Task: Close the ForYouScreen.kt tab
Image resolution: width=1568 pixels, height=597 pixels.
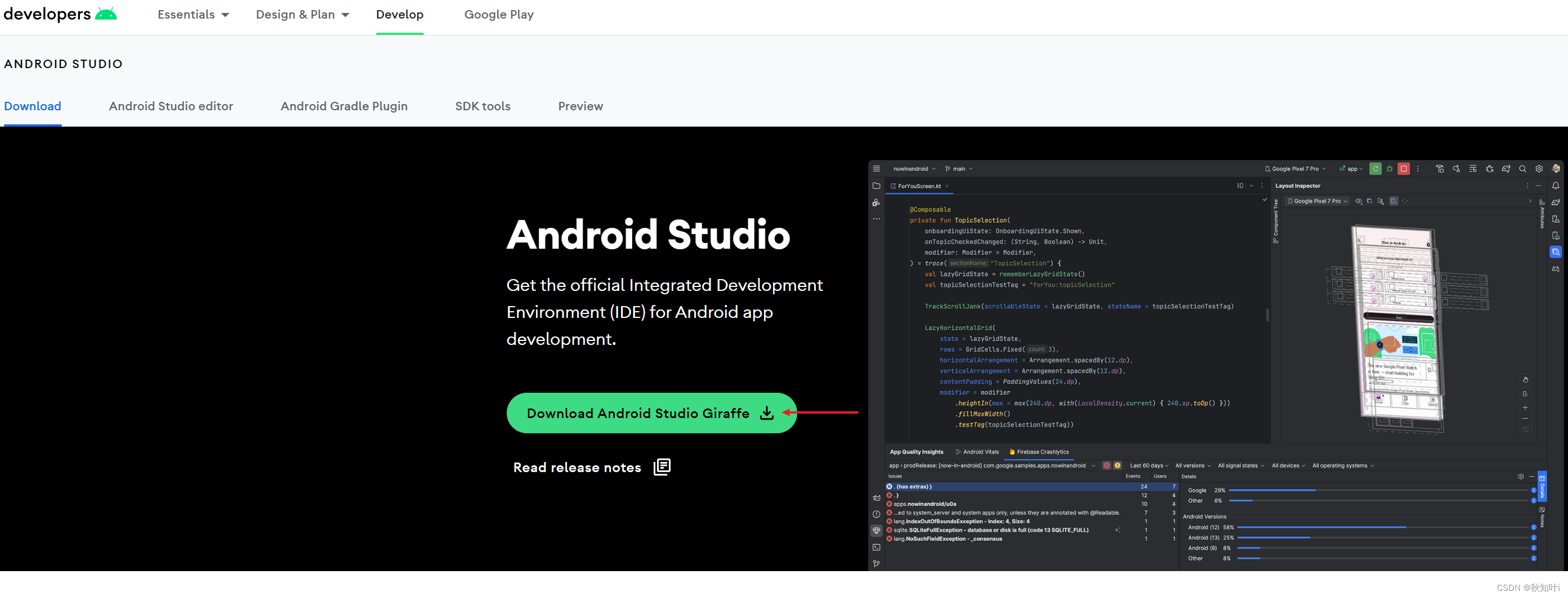Action: 947,186
